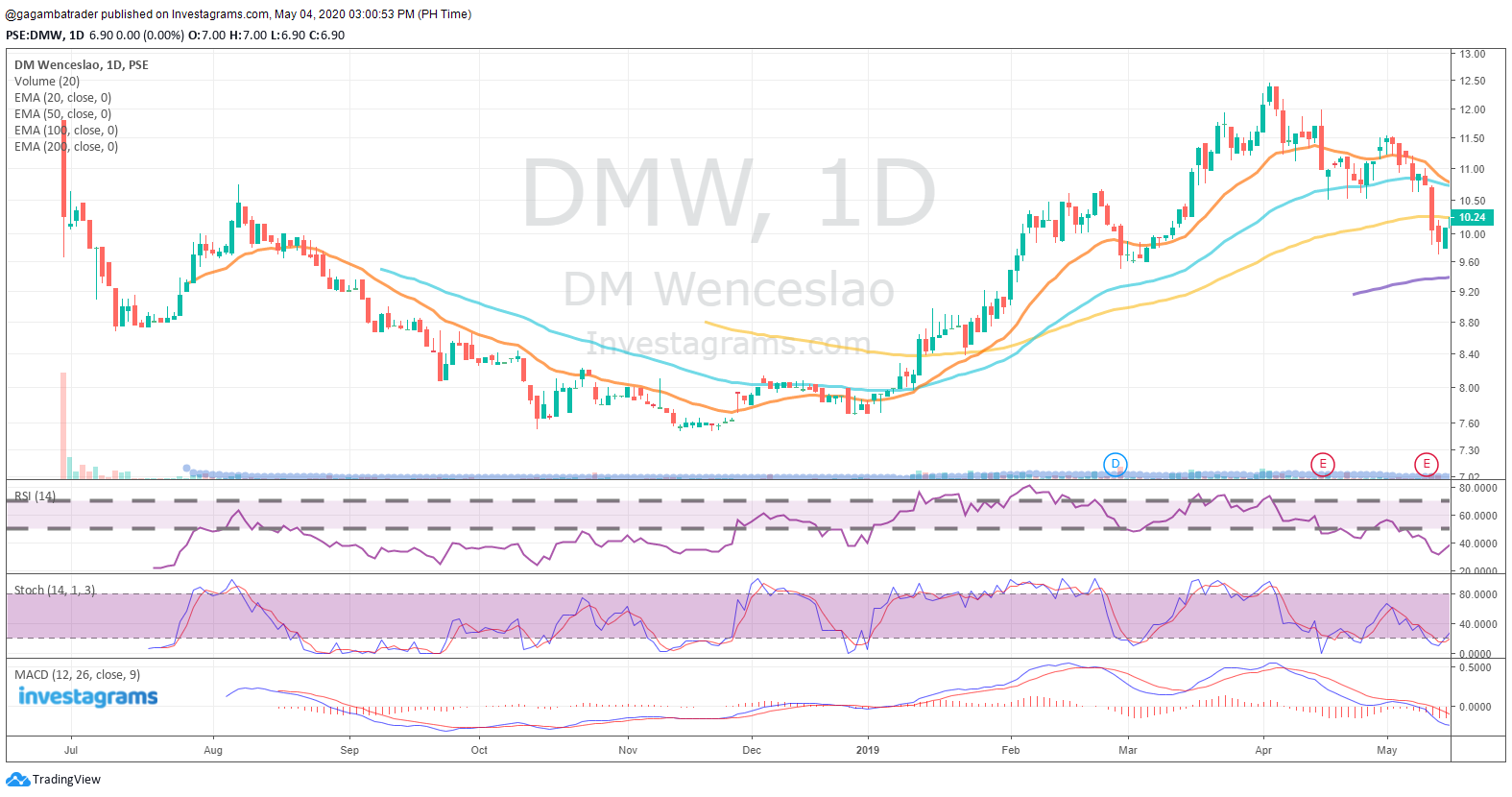Click the 'RSI (14)' pane label
Image resolution: width=1512 pixels, height=797 pixels.
35,496
